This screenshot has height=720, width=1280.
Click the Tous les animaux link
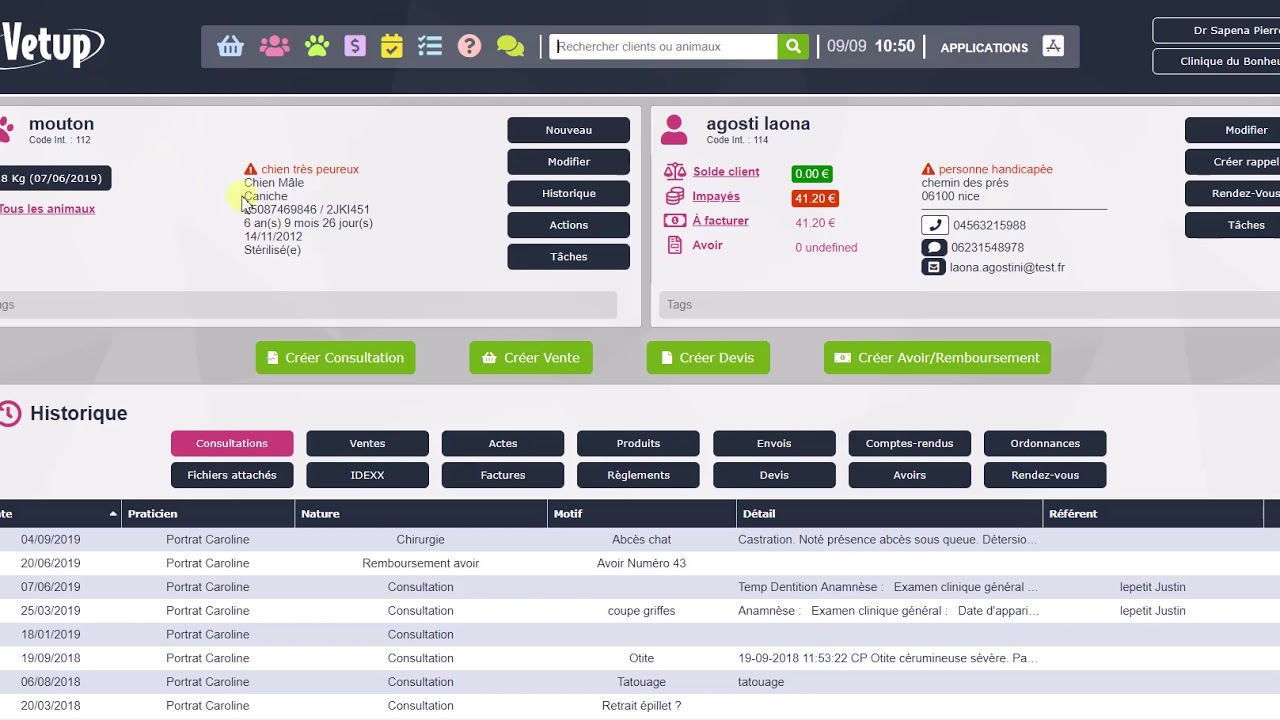tap(47, 209)
